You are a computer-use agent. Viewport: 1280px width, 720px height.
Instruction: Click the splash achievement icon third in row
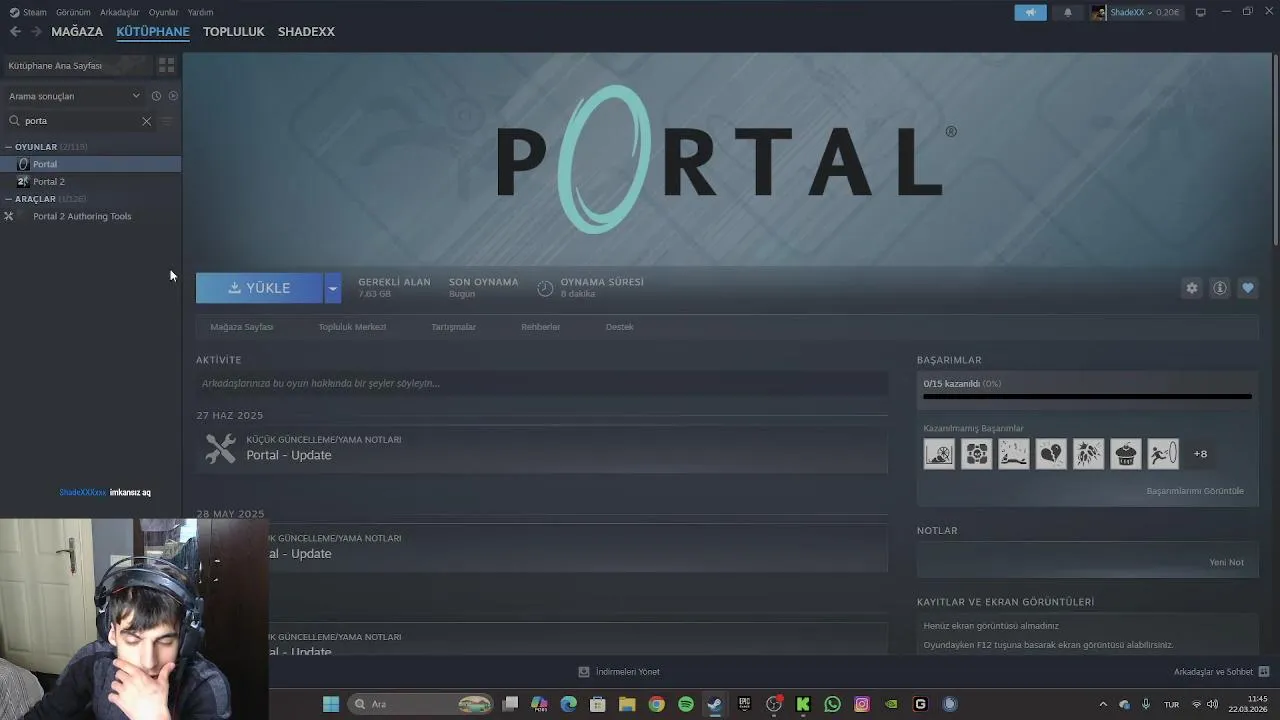(x=1013, y=454)
